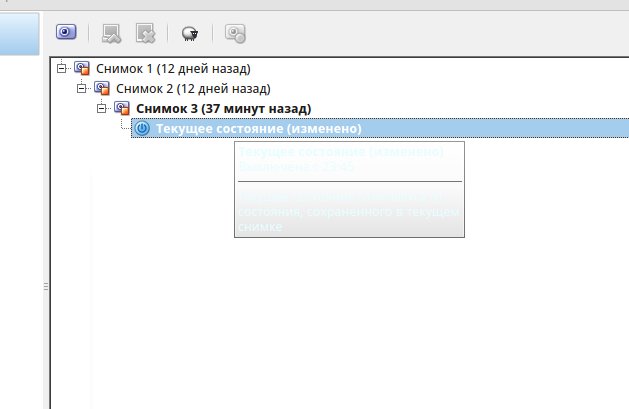Select Текущее состояние (изменено) row

pos(380,128)
